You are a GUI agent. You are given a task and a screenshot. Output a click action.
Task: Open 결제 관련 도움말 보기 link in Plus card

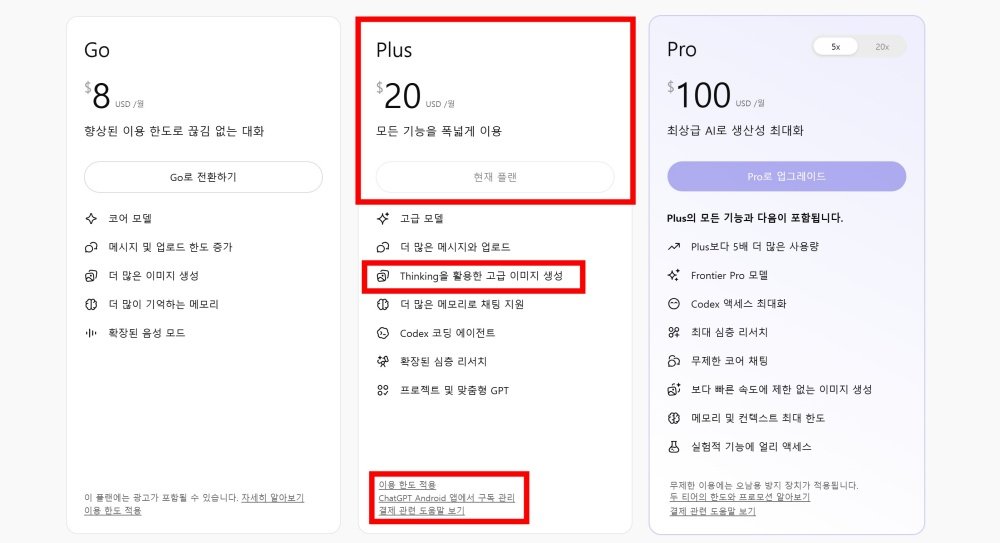coord(422,510)
